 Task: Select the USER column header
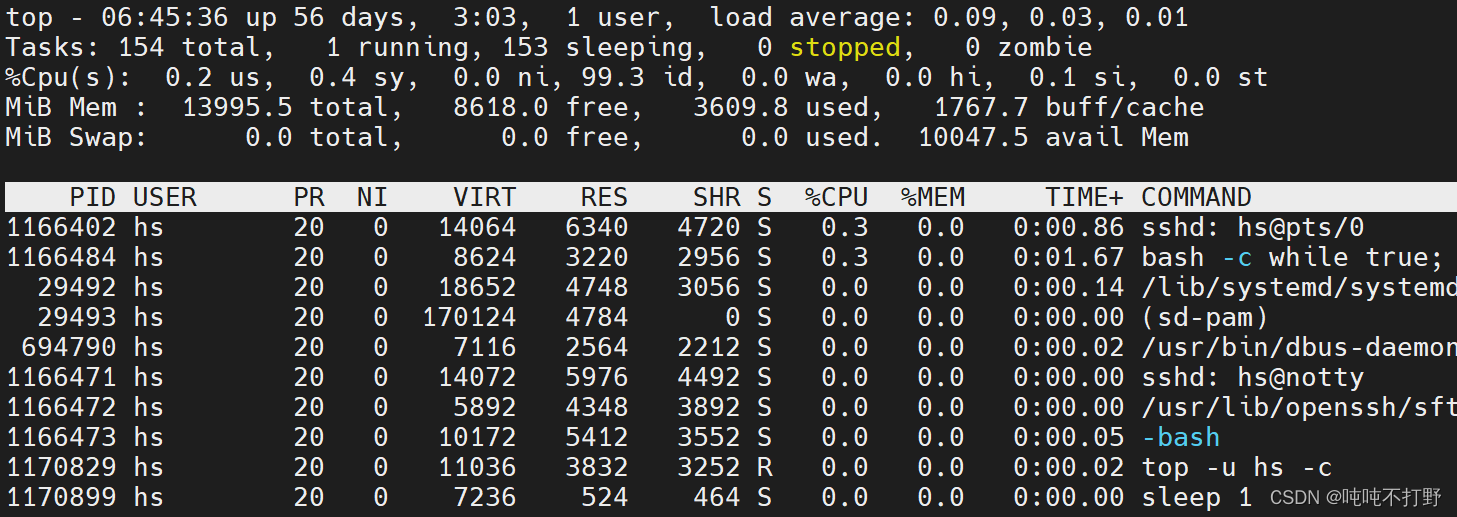coord(165,197)
